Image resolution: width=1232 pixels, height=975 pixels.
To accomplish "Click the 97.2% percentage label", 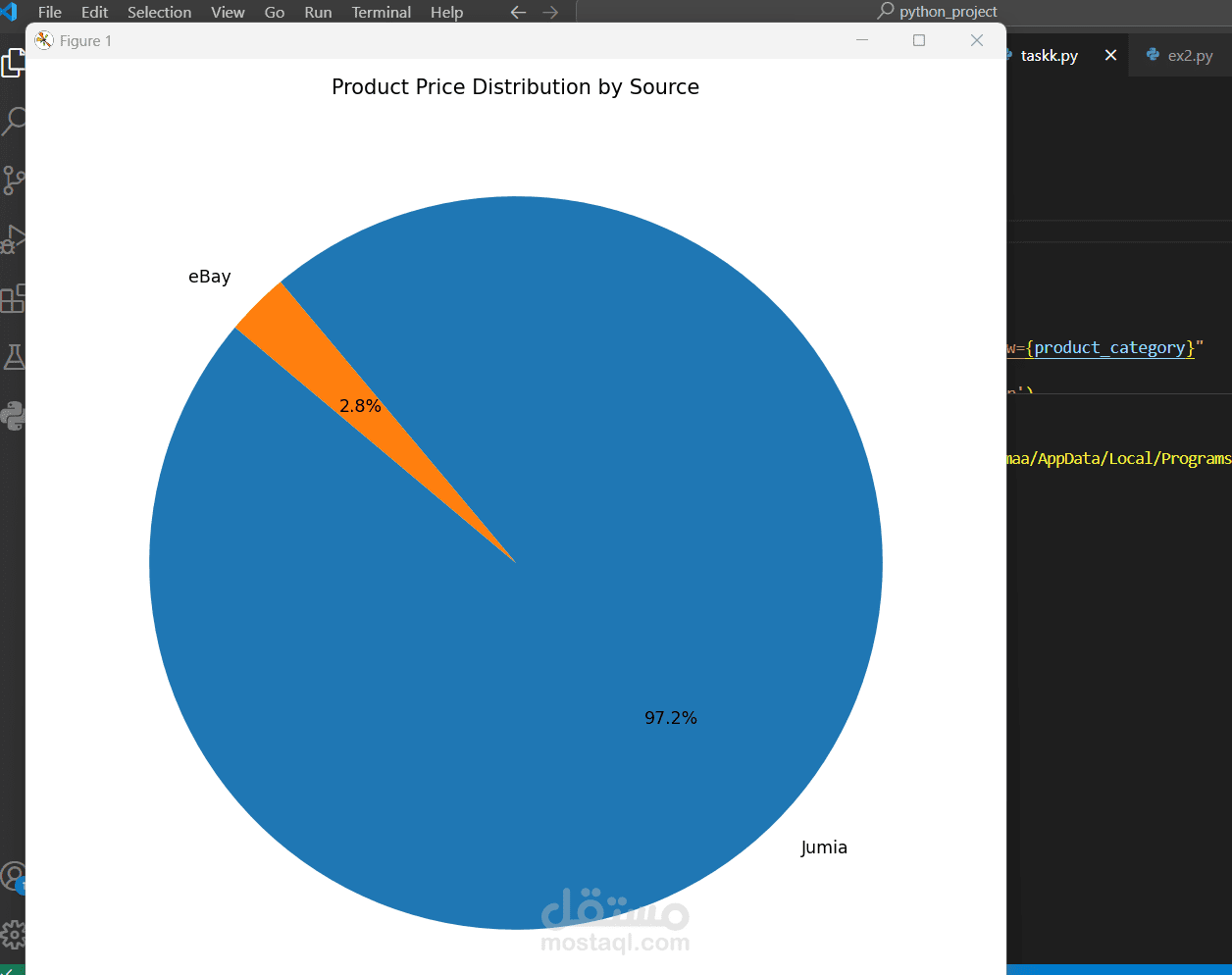I will (x=671, y=718).
